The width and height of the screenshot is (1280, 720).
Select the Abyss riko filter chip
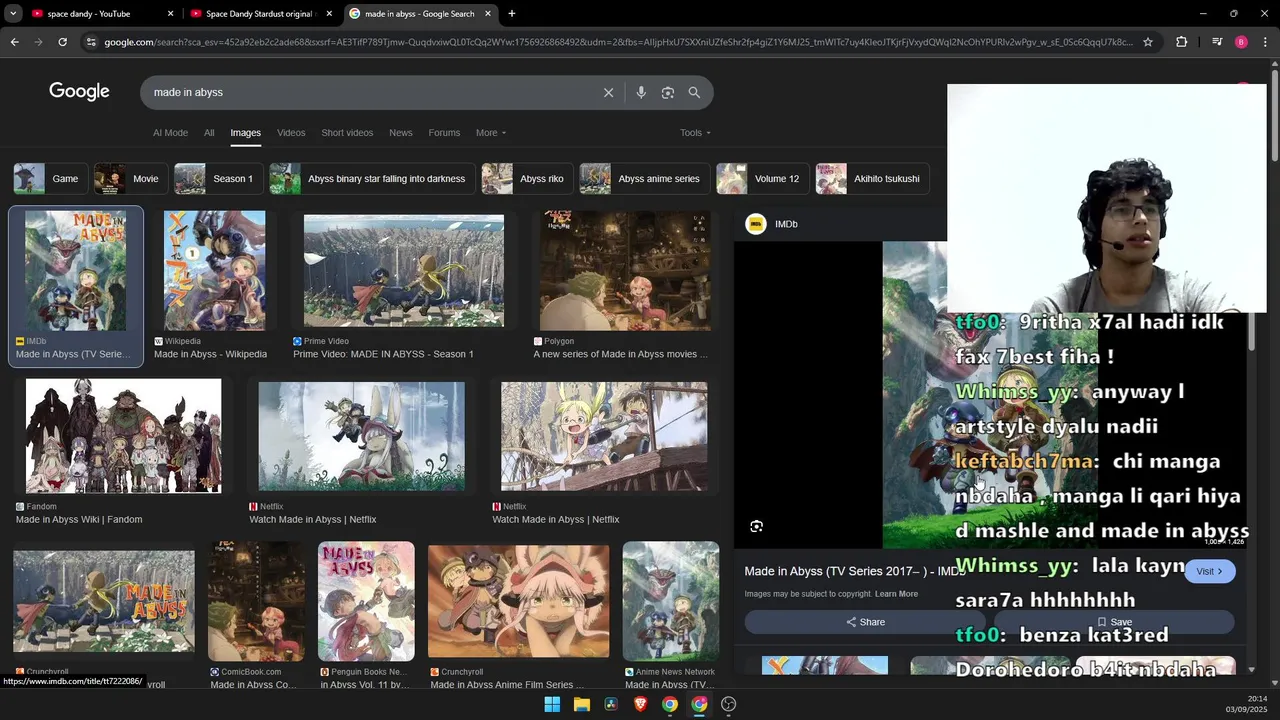coord(527,179)
